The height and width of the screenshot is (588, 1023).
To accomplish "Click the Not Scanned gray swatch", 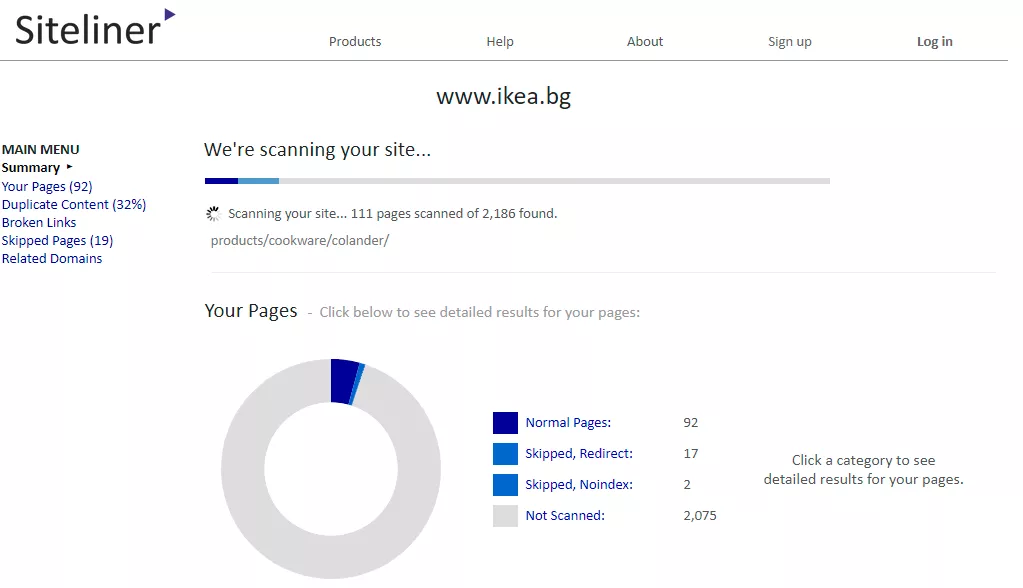I will [x=505, y=516].
